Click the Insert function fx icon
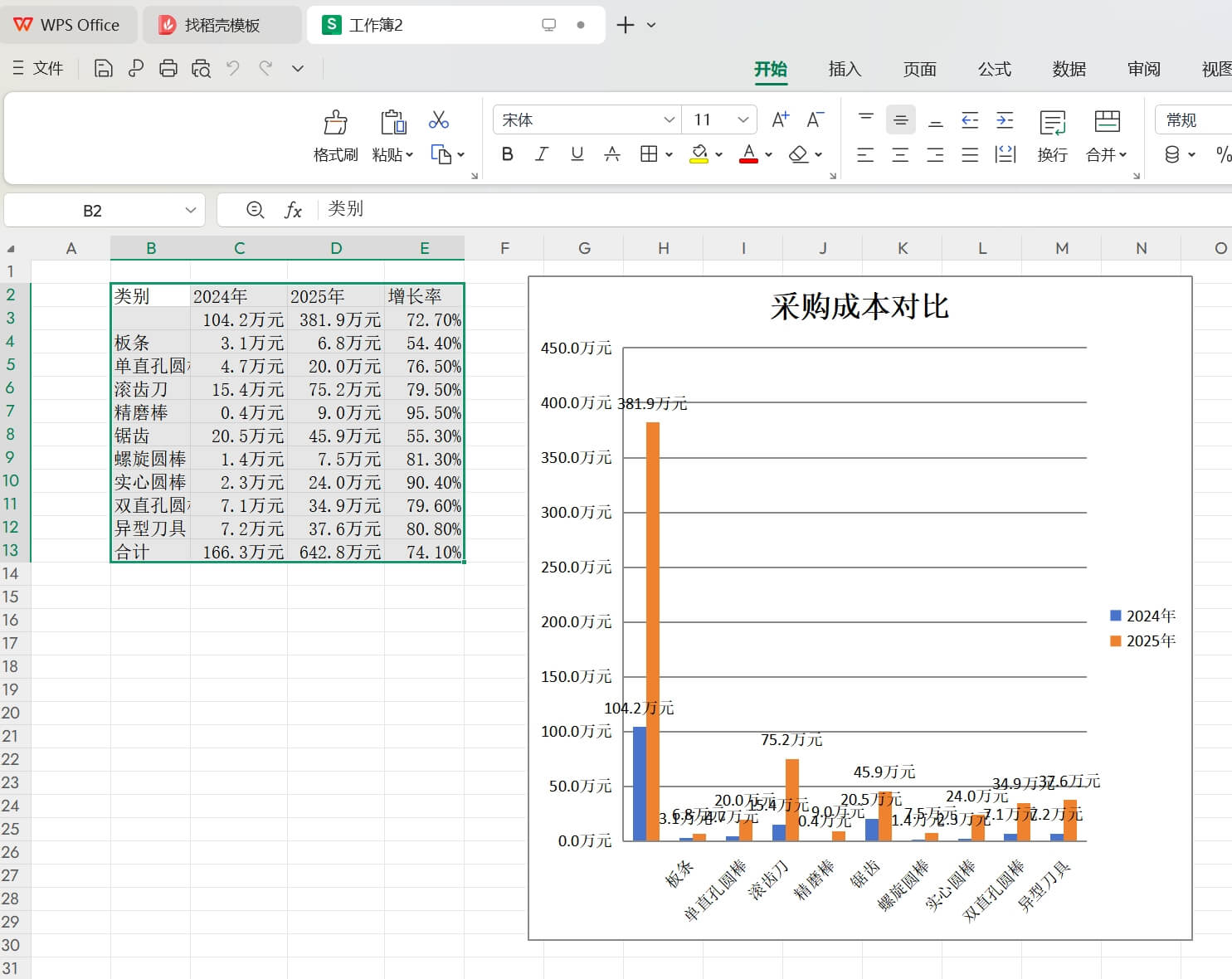 (293, 210)
